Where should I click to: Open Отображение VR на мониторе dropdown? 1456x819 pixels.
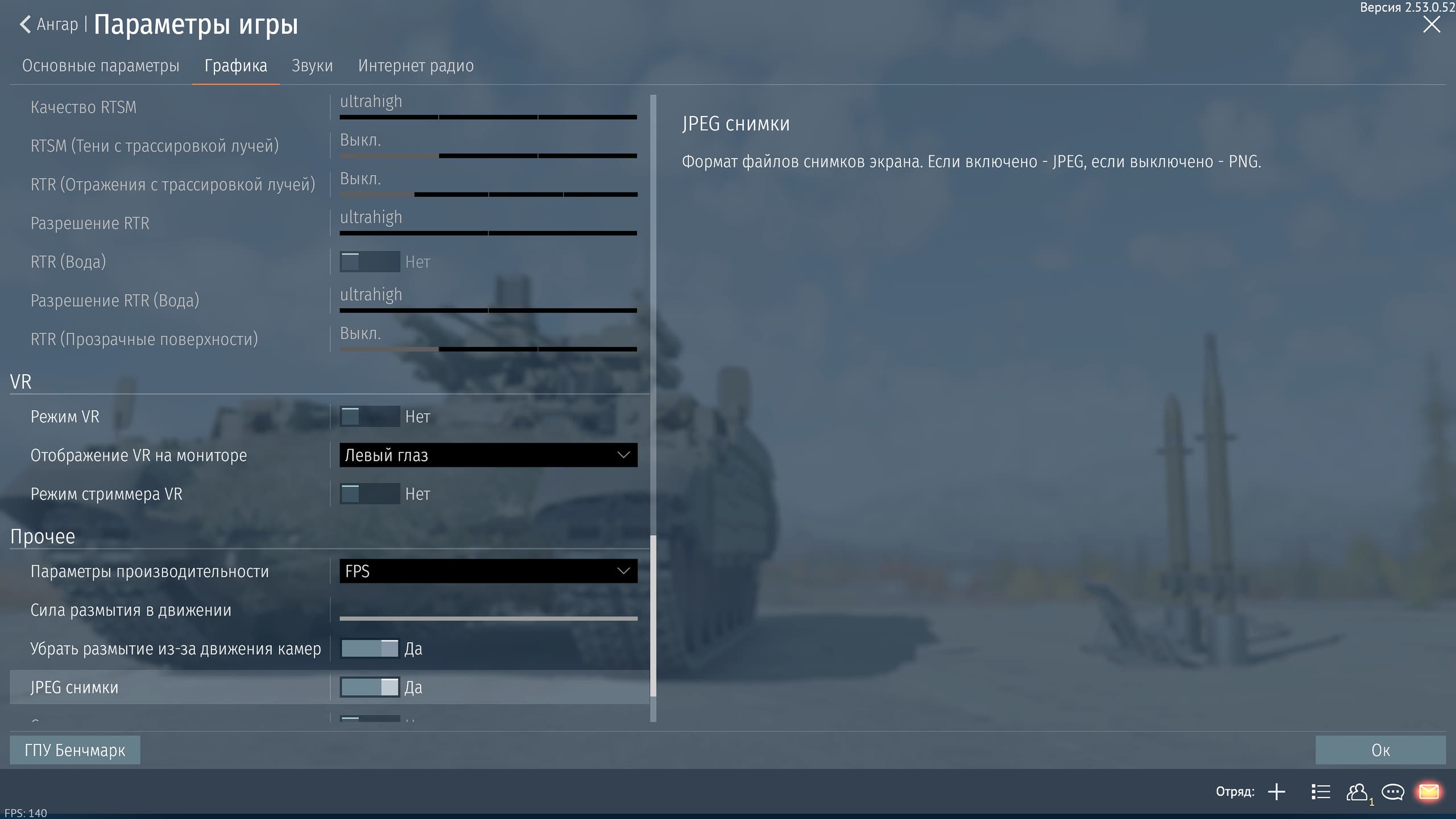[488, 455]
